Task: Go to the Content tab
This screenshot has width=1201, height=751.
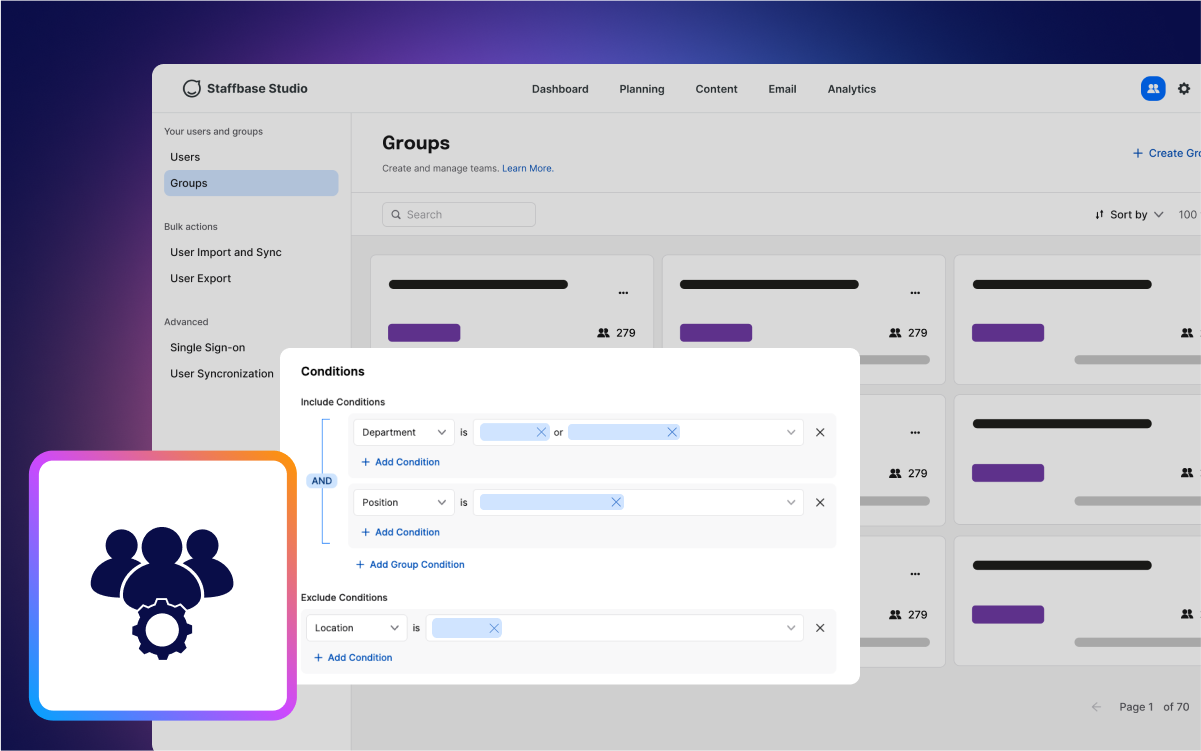Action: (717, 89)
